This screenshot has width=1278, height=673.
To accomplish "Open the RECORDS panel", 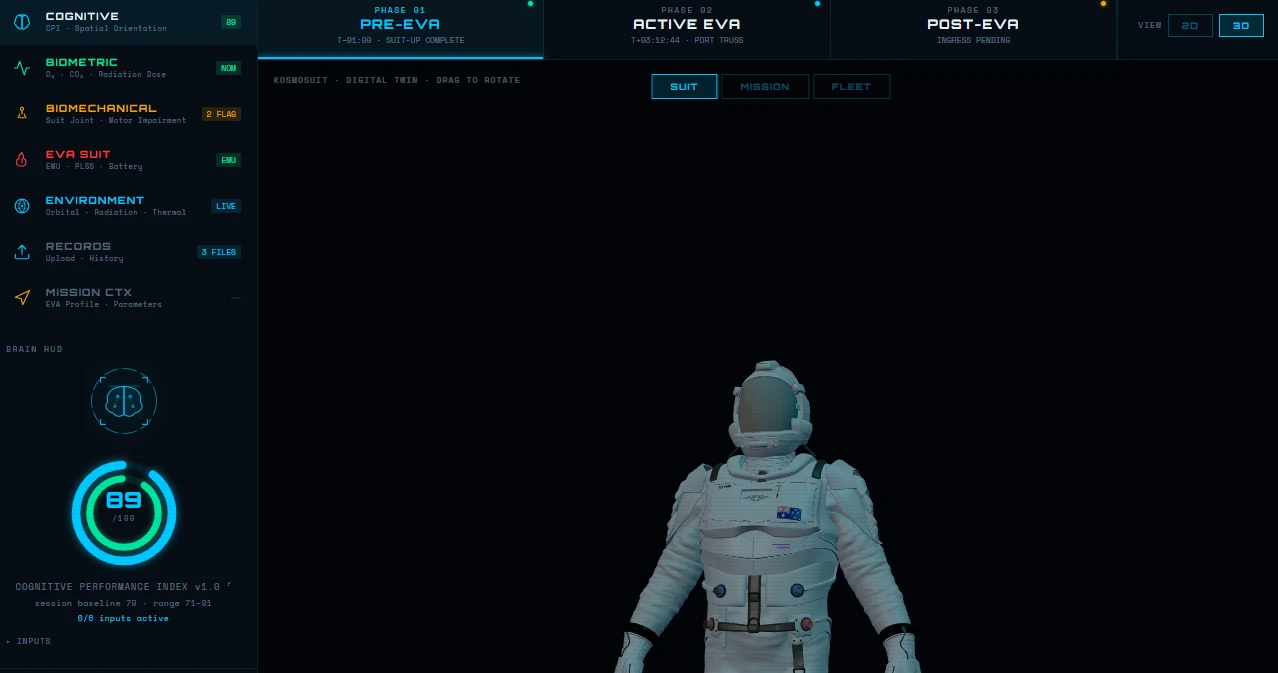I will click(x=128, y=252).
